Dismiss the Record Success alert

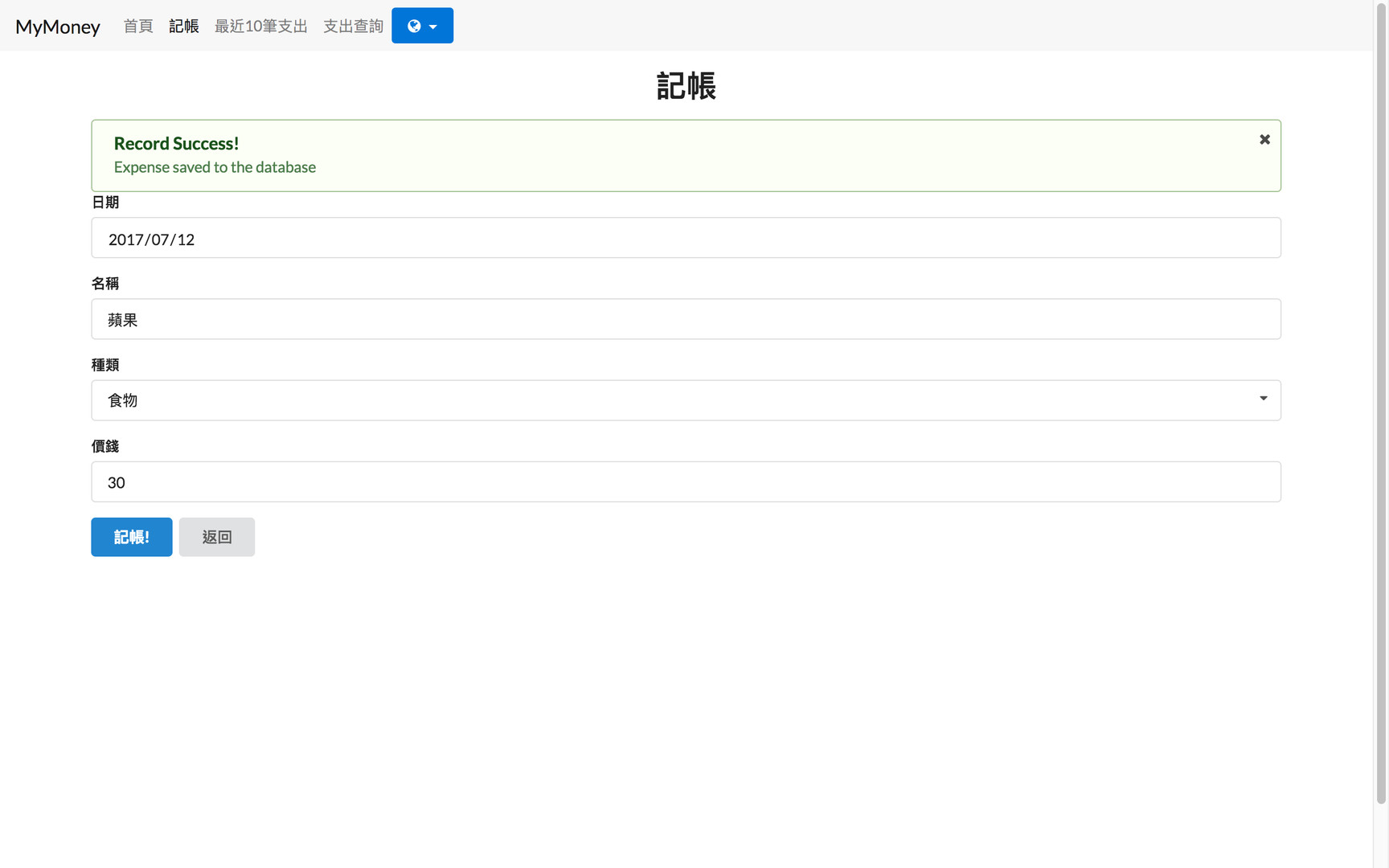(x=1264, y=140)
